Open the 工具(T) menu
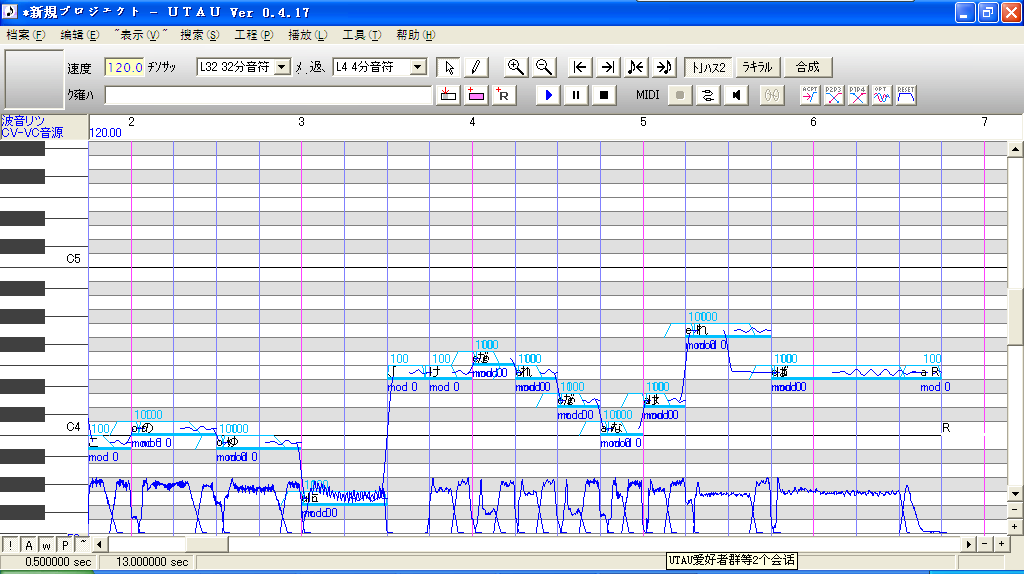Screen dimensions: 1024x574 tap(362, 35)
